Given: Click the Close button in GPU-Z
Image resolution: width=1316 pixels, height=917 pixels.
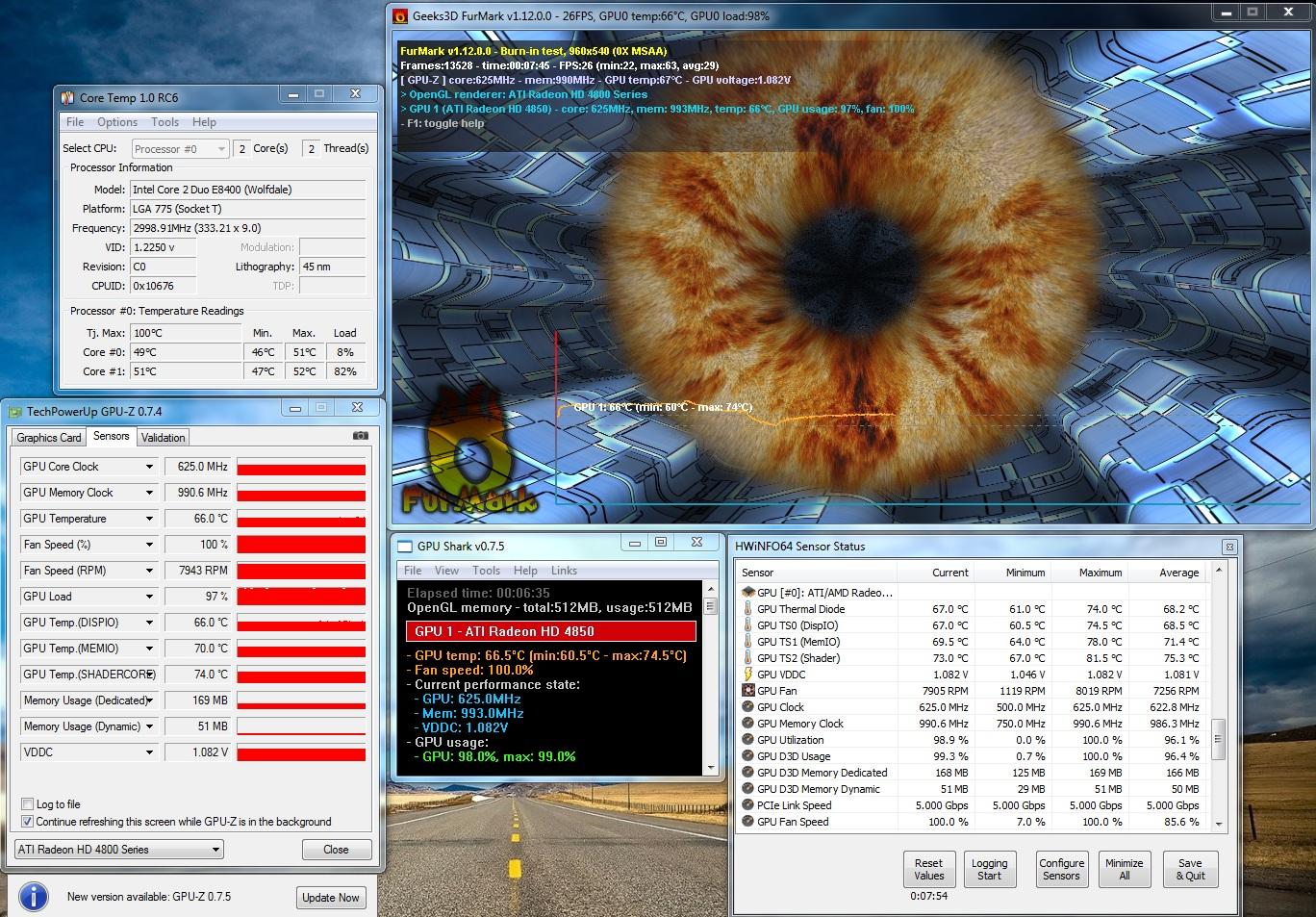Looking at the screenshot, I should pos(337,850).
